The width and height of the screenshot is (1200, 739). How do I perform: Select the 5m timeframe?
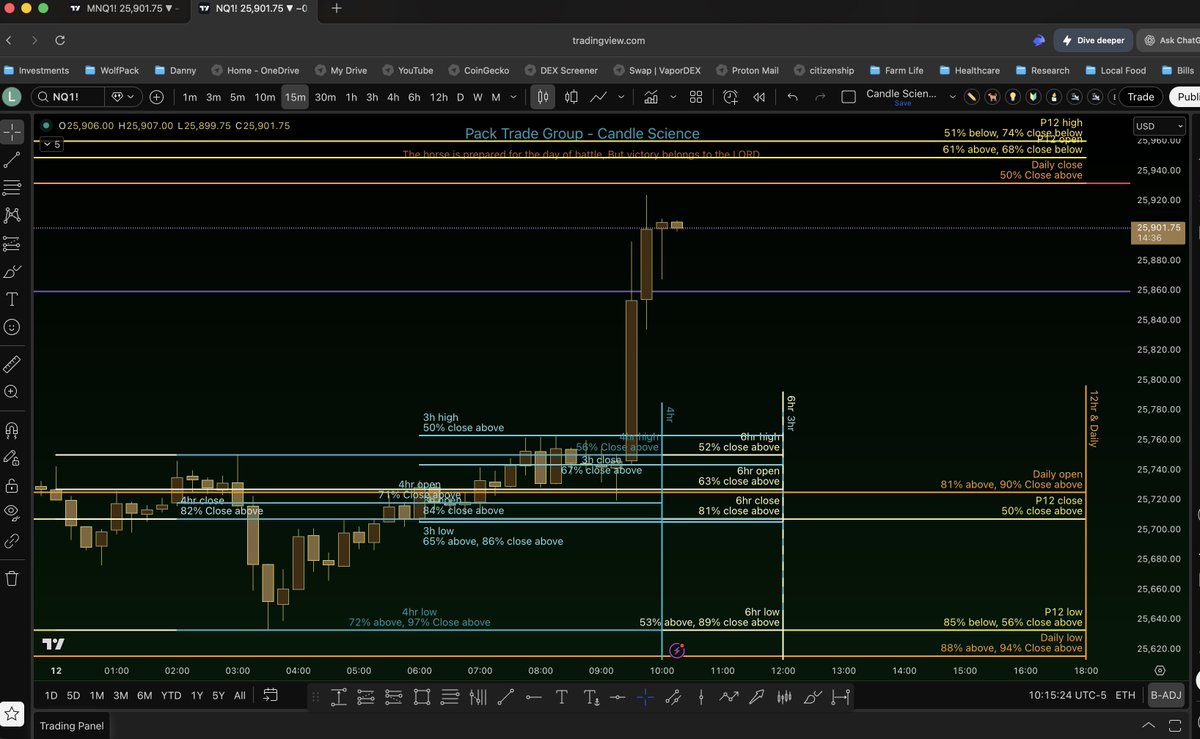237,97
